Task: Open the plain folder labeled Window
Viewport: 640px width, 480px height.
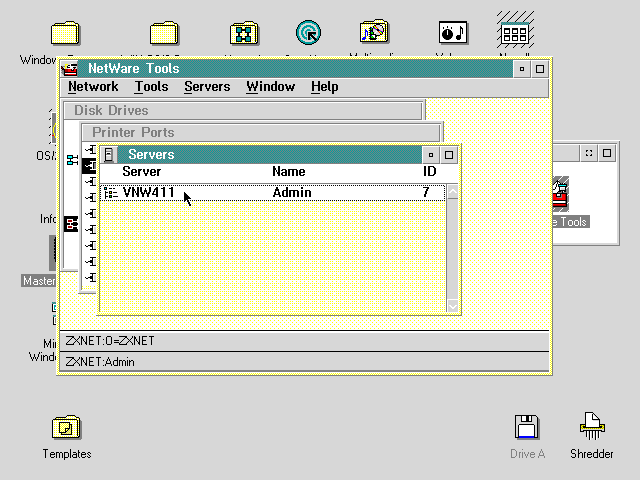Action: tap(65, 33)
